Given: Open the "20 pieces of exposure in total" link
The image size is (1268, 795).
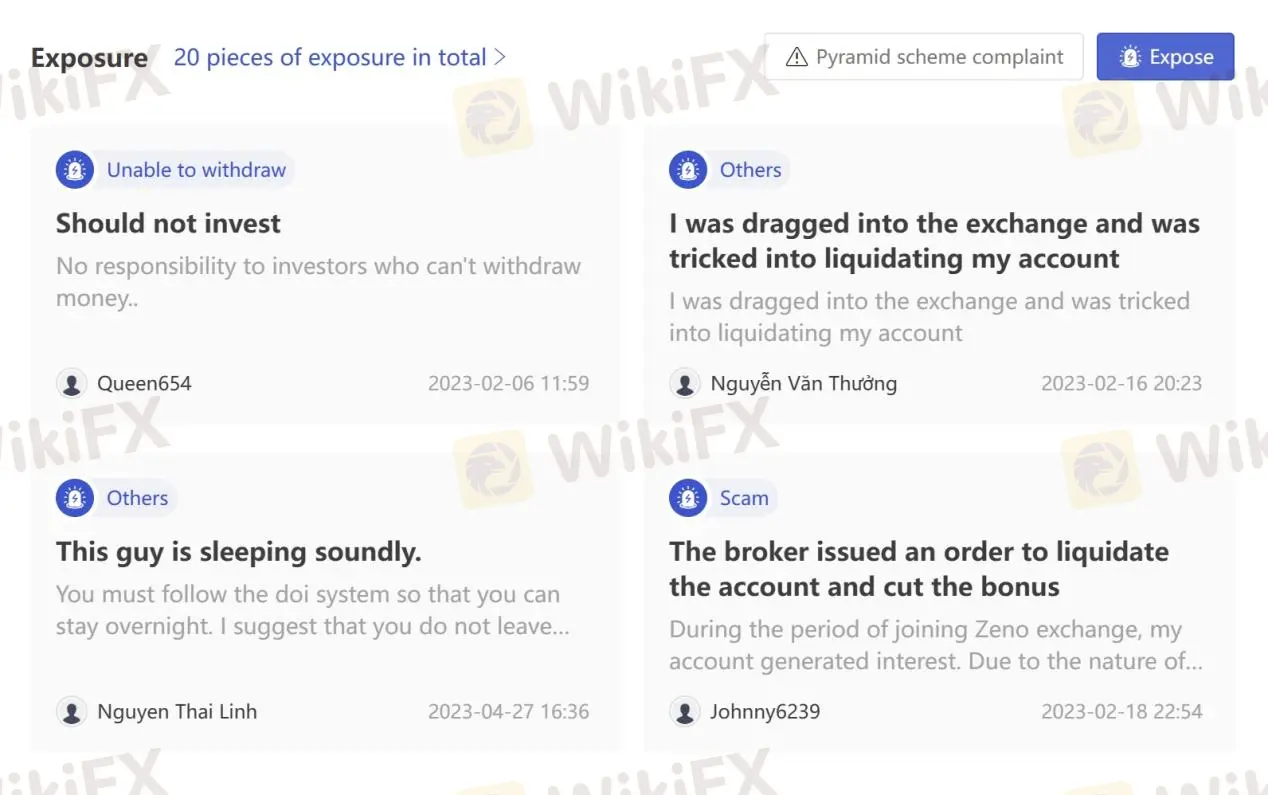Looking at the screenshot, I should tap(328, 57).
